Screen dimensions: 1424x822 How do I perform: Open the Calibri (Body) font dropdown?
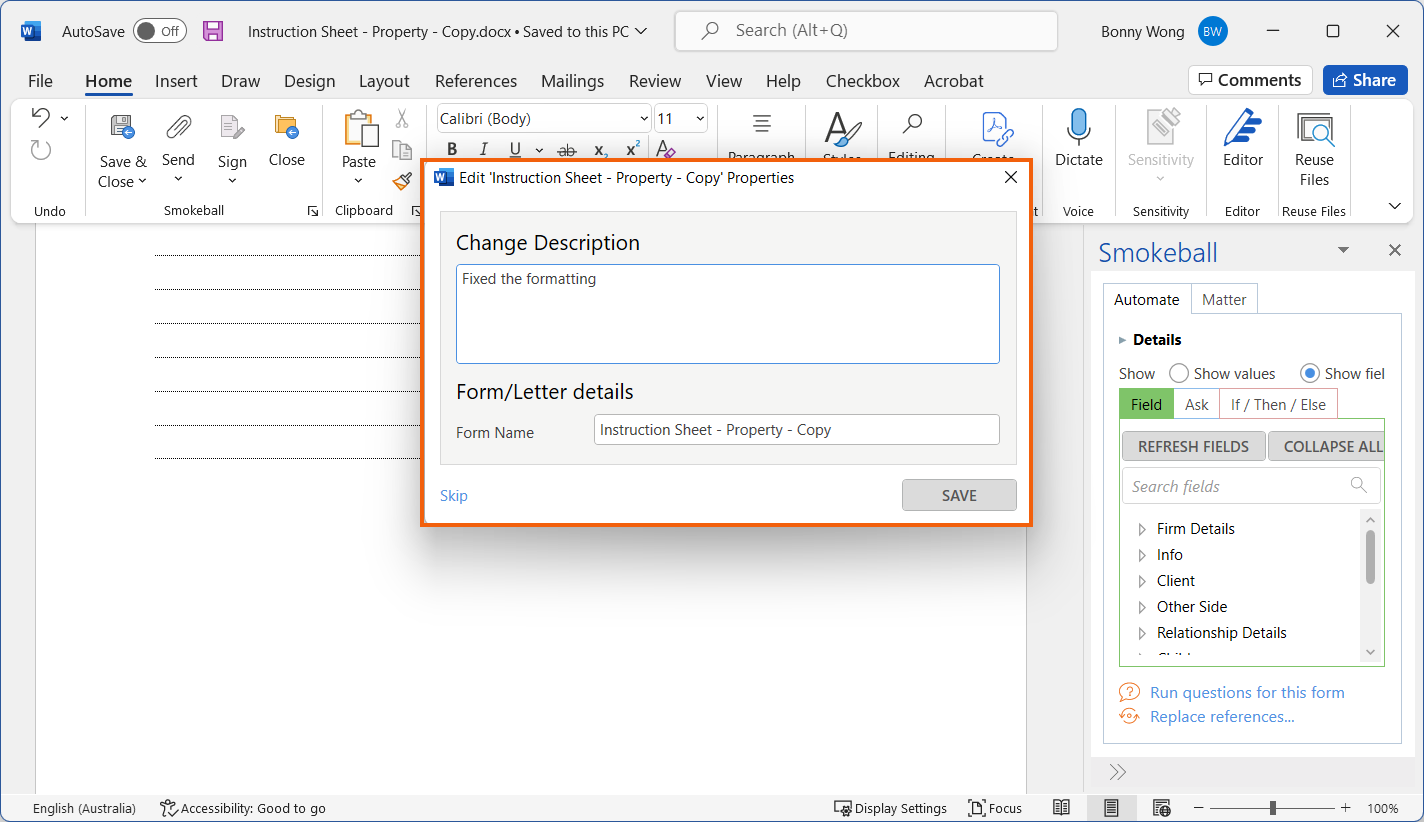click(x=643, y=119)
